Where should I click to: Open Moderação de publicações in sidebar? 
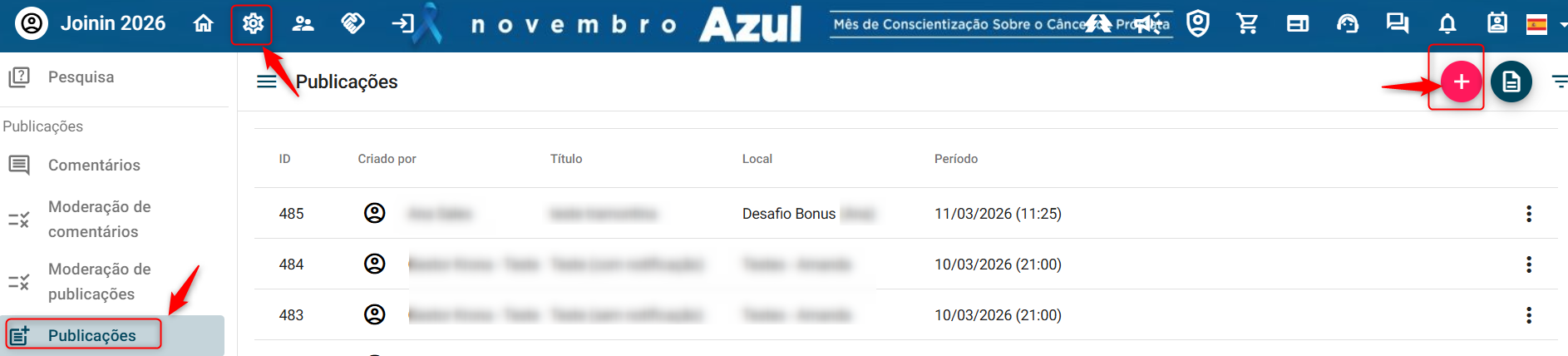tap(99, 281)
